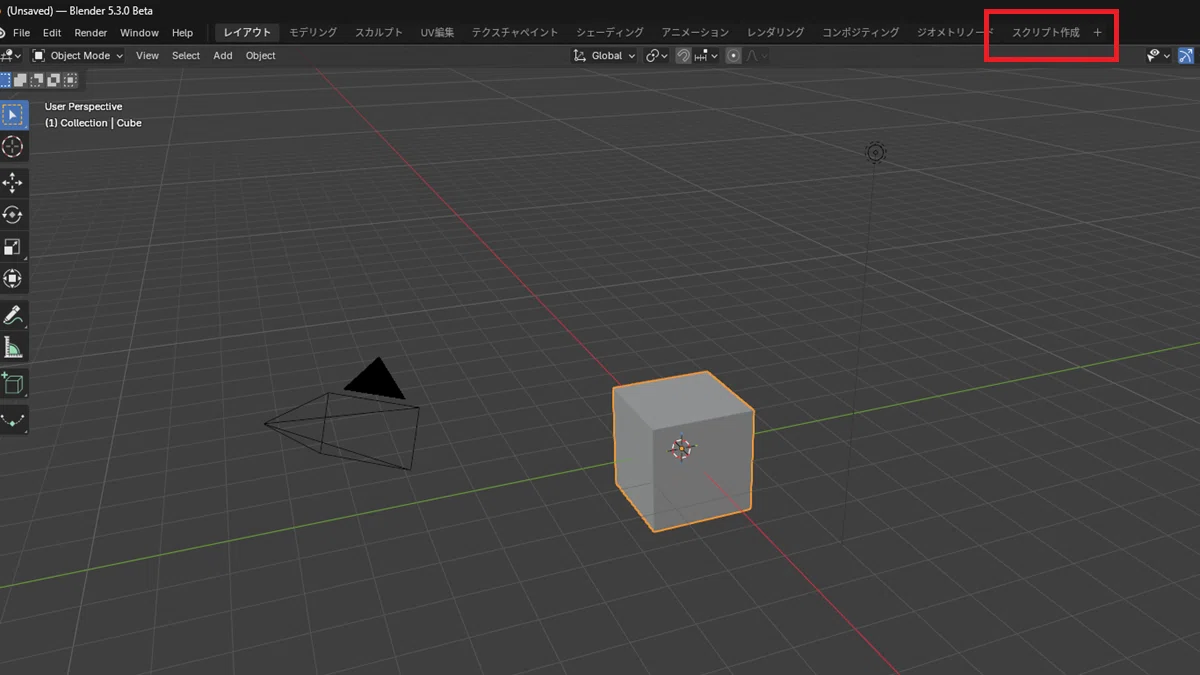Image resolution: width=1200 pixels, height=675 pixels.
Task: Select the Scale tool
Action: 13,246
